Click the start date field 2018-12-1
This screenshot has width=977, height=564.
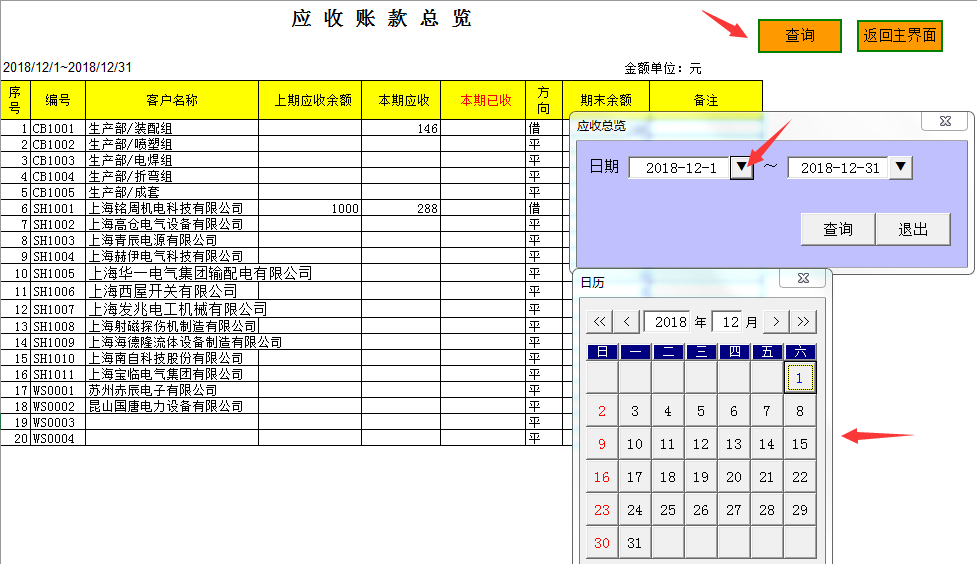click(x=680, y=168)
